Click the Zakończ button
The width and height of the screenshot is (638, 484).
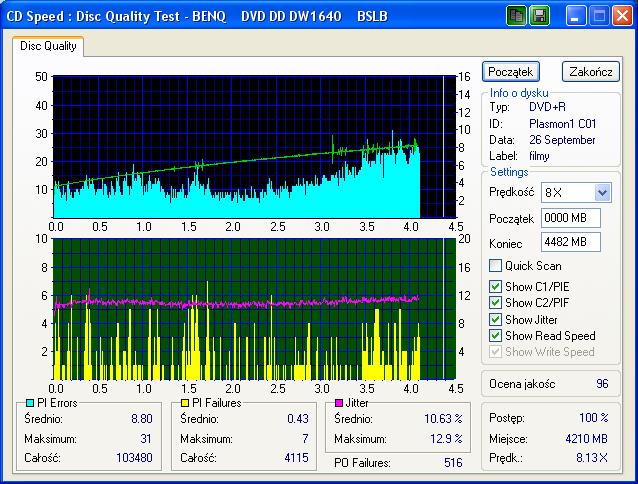pyautogui.click(x=591, y=72)
